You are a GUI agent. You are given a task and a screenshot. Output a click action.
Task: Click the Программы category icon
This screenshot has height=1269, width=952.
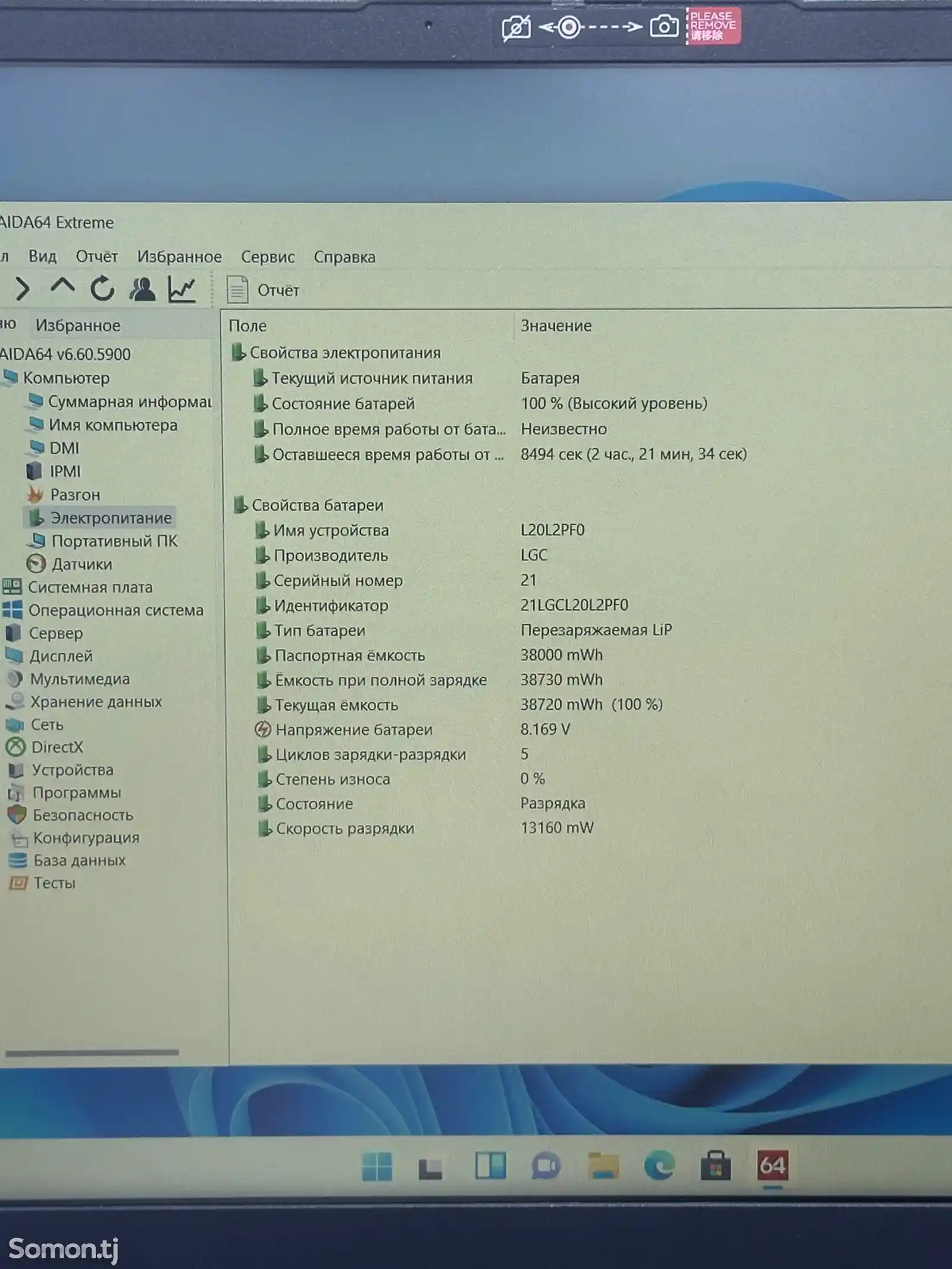16,793
